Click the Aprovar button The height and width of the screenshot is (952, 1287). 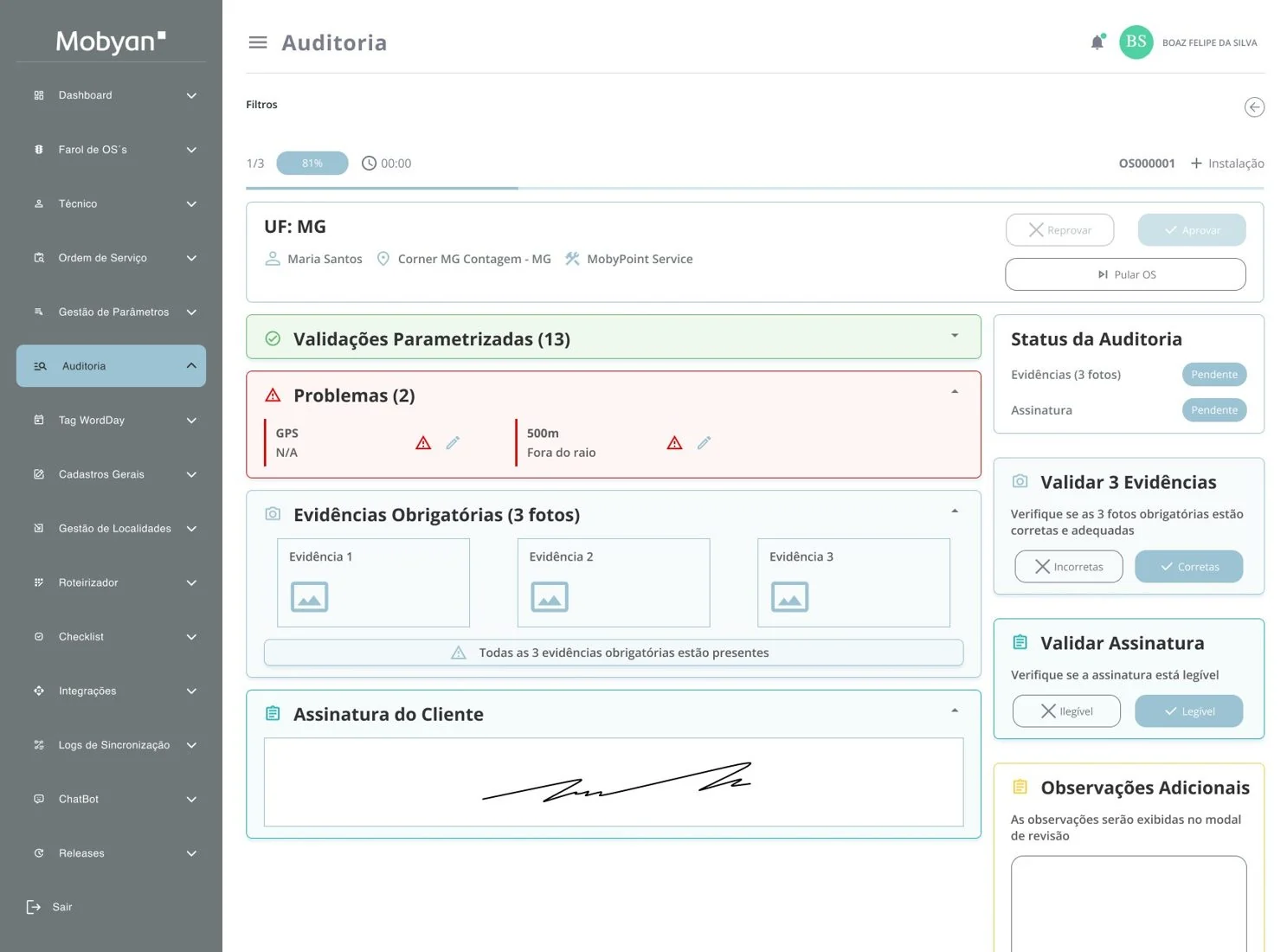[x=1192, y=230]
